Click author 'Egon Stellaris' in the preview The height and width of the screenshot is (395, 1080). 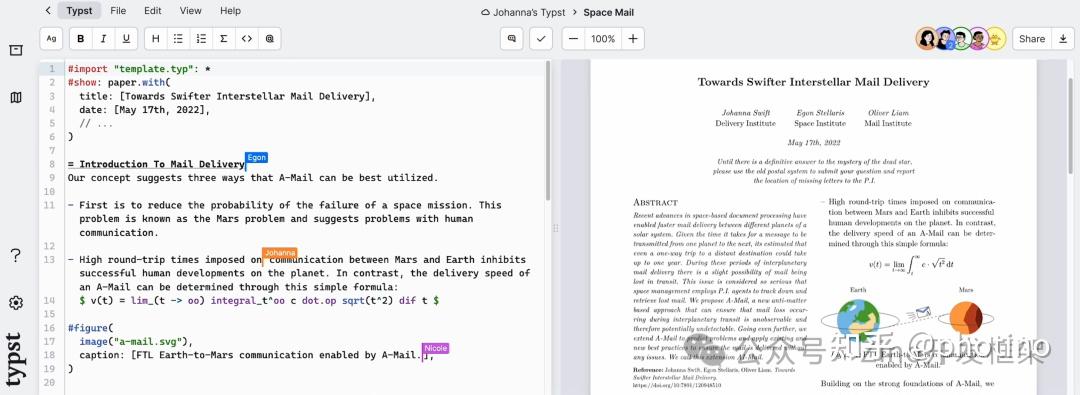click(820, 112)
